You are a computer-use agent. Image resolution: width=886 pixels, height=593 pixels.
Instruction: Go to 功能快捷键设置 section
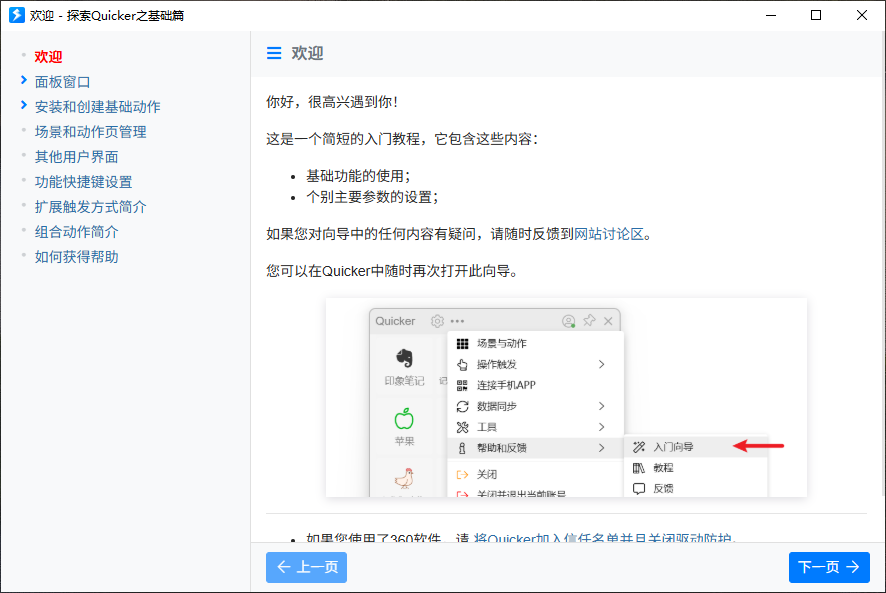tap(83, 181)
